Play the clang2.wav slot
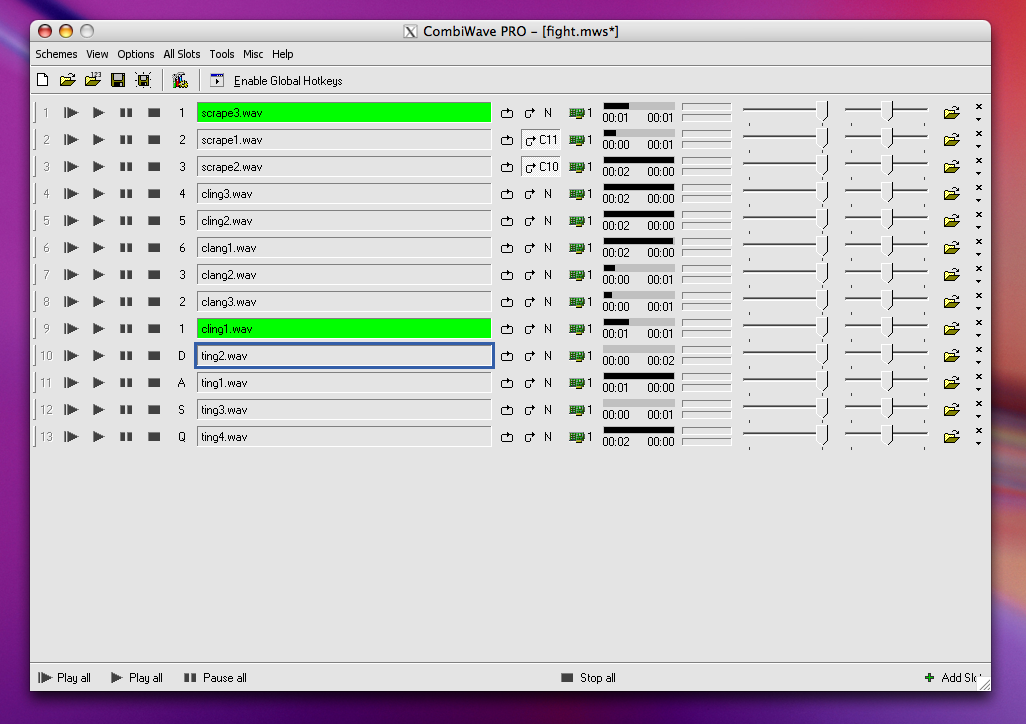The width and height of the screenshot is (1026, 724). tap(97, 275)
